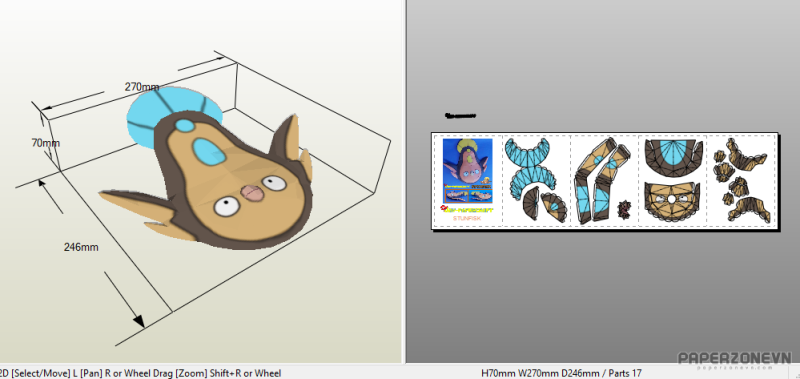Click the 246mm depth dimension label

click(81, 247)
